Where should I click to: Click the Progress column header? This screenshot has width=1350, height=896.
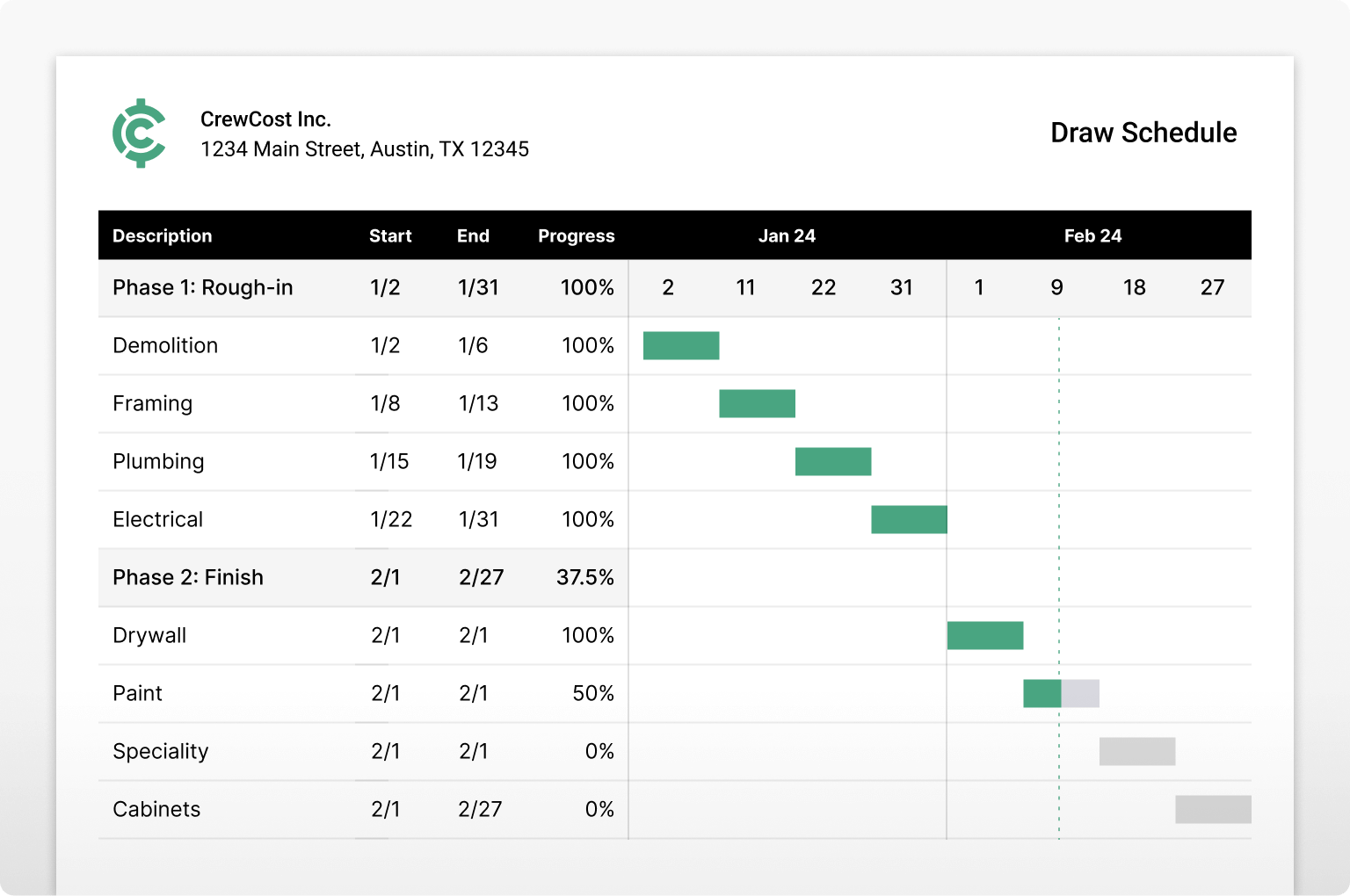pyautogui.click(x=576, y=236)
